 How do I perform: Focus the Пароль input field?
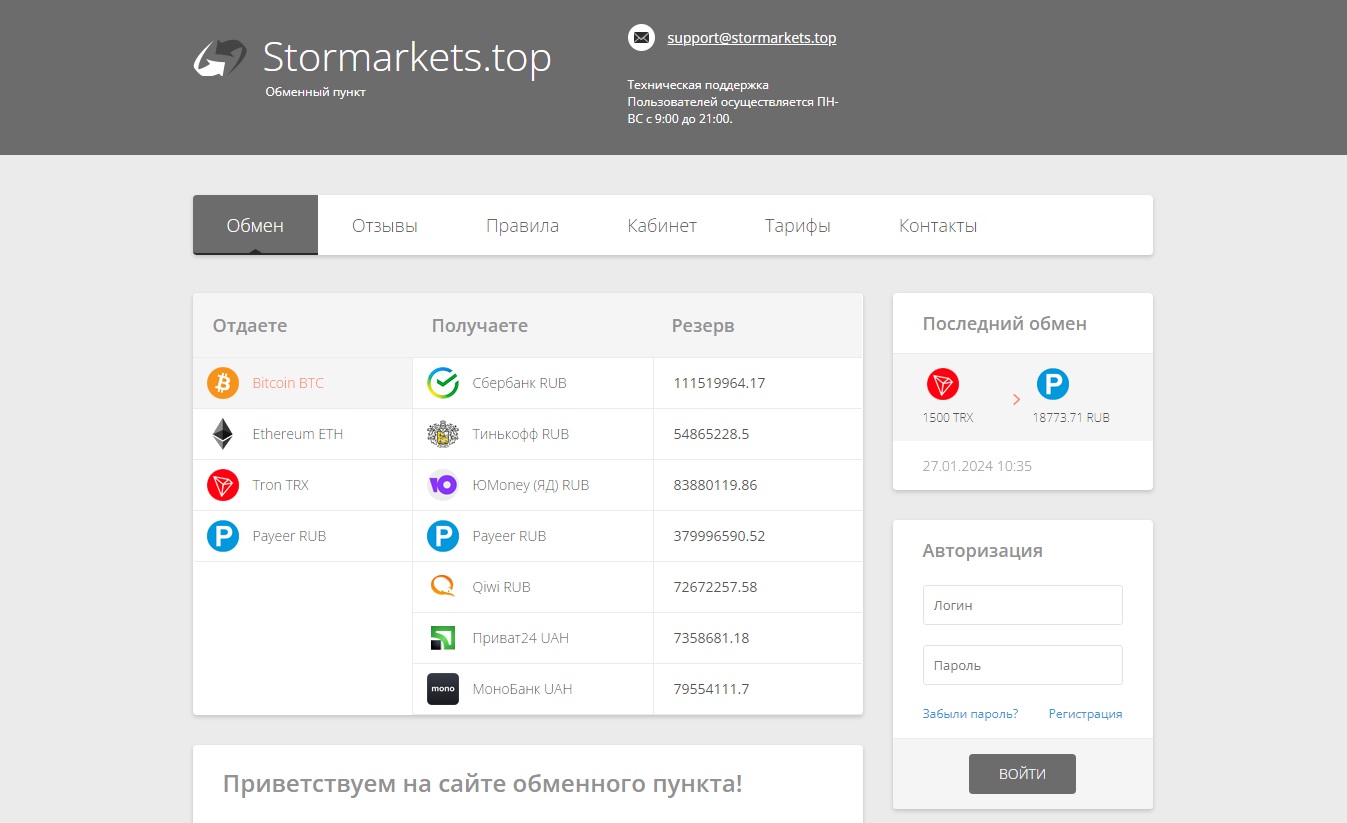click(1022, 665)
